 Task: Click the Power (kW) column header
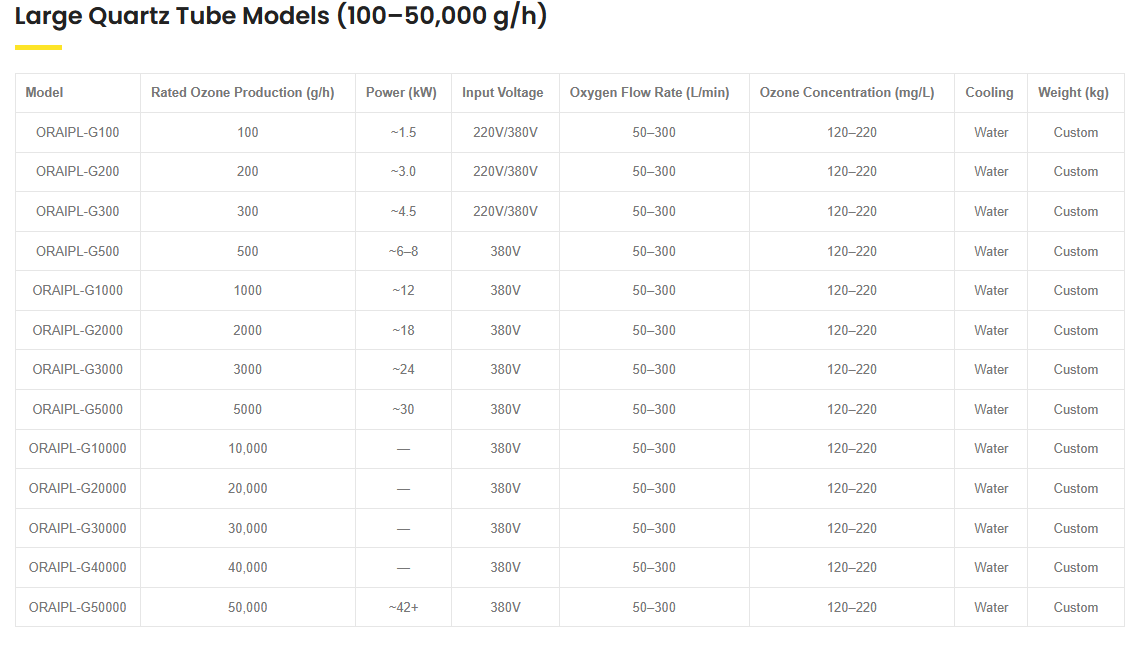[x=401, y=93]
